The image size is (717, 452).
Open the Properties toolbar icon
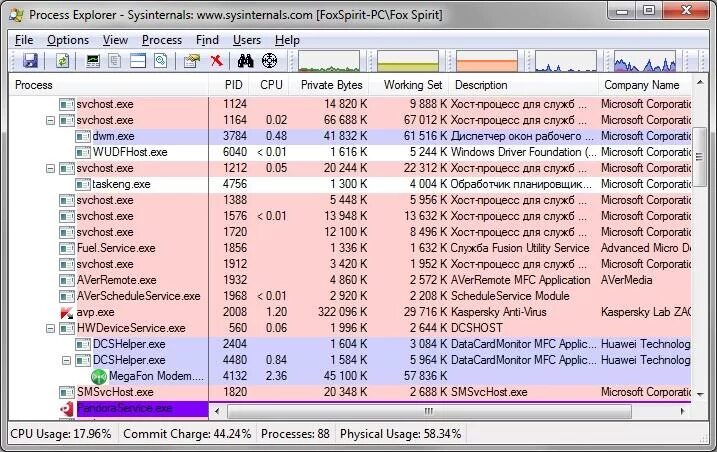[x=192, y=60]
